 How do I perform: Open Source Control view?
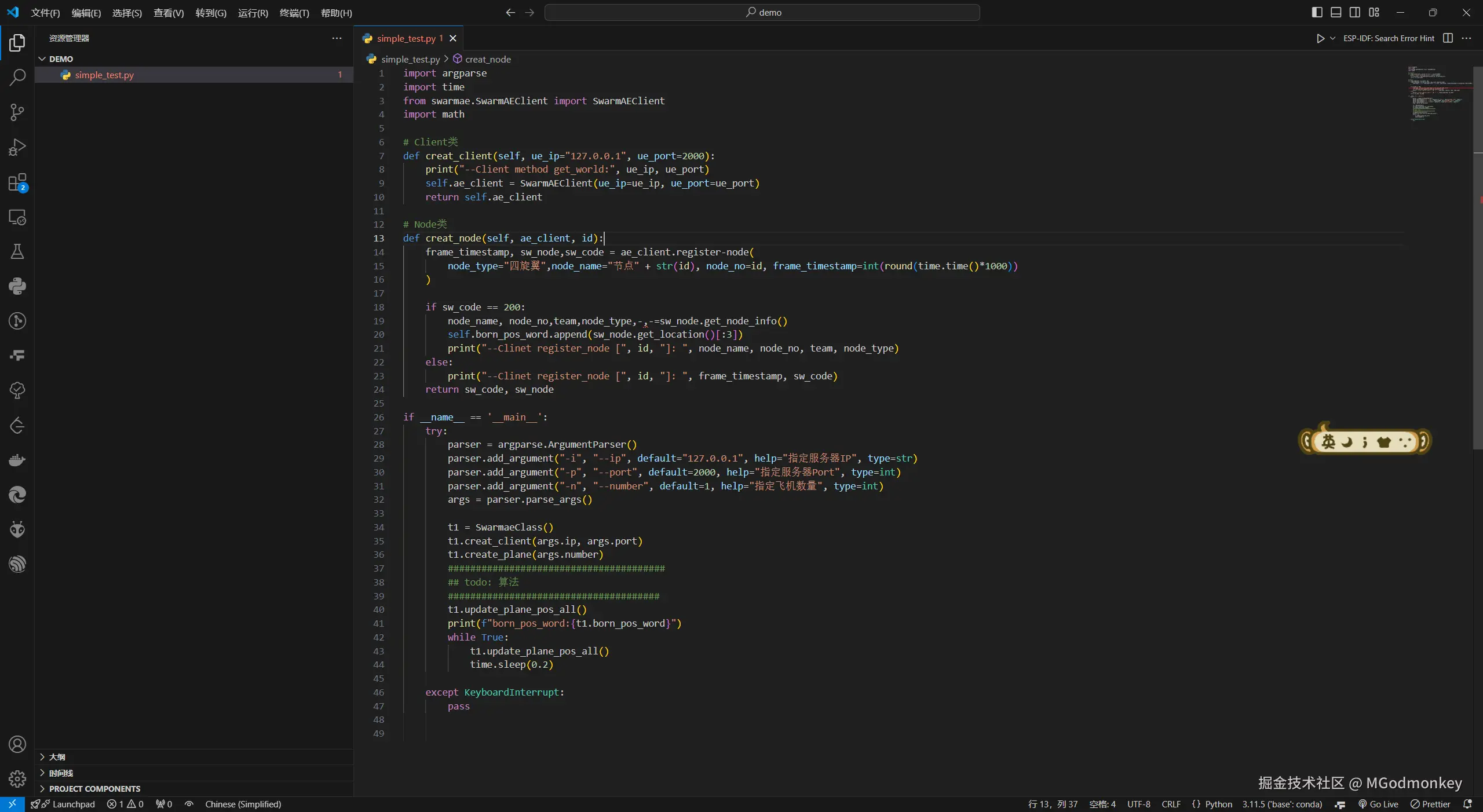(x=17, y=112)
